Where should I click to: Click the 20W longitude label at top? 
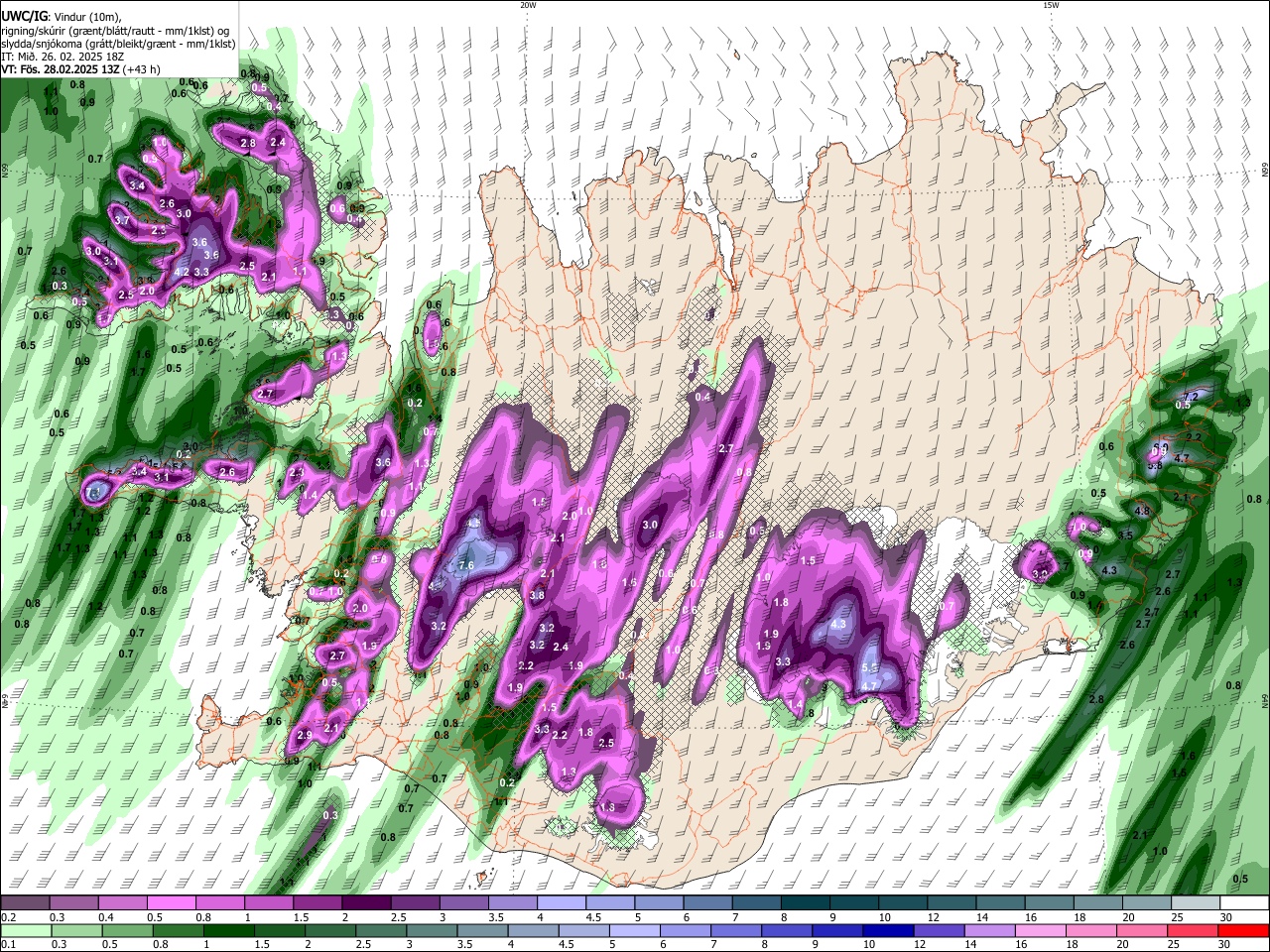(x=529, y=5)
